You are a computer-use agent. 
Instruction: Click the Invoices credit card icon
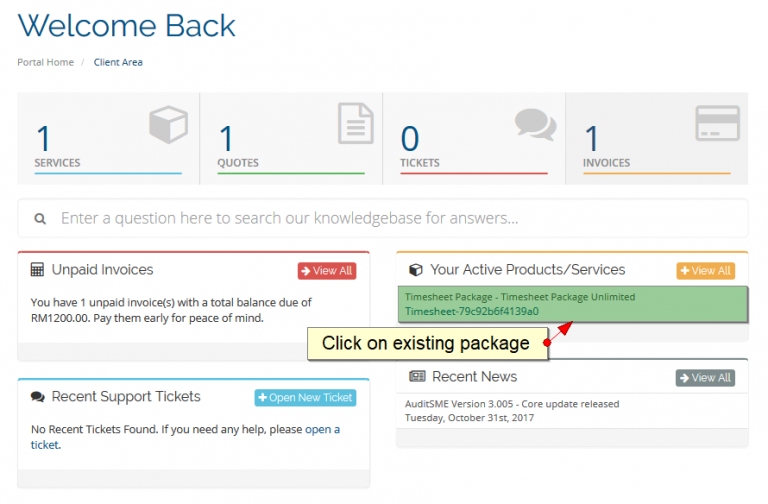coord(718,123)
